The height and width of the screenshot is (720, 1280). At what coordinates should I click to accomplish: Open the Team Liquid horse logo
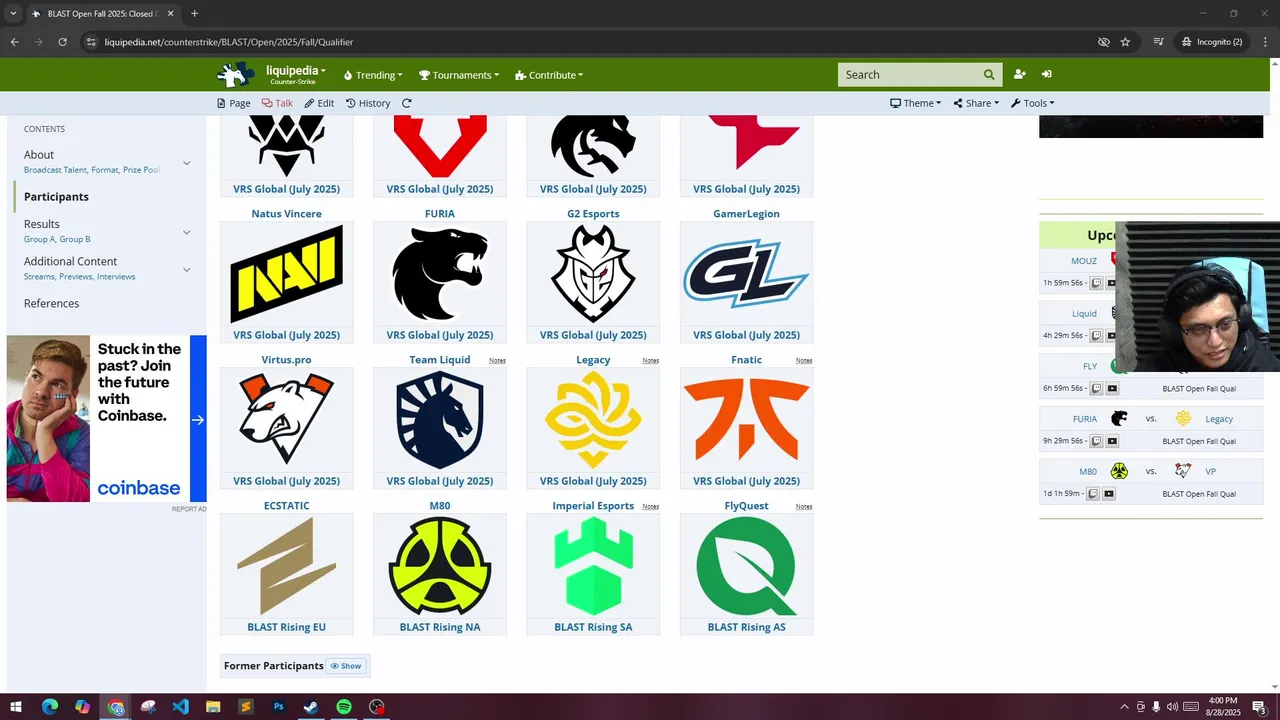coord(440,420)
